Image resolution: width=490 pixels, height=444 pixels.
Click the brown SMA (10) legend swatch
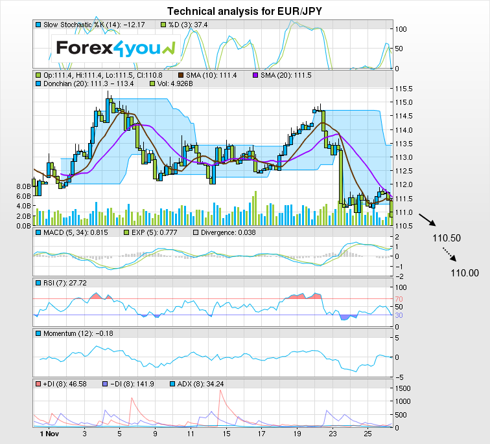[181, 75]
